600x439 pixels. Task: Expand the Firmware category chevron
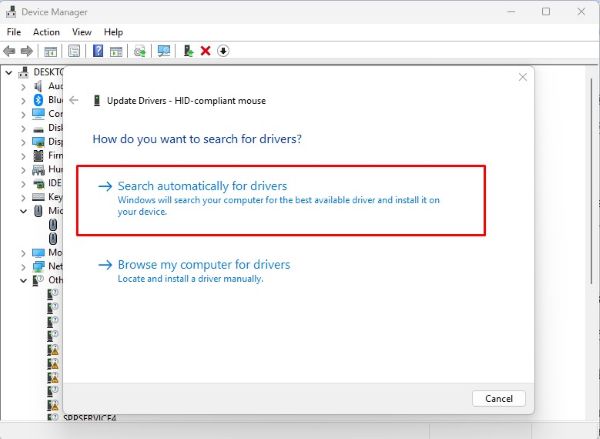(x=23, y=156)
